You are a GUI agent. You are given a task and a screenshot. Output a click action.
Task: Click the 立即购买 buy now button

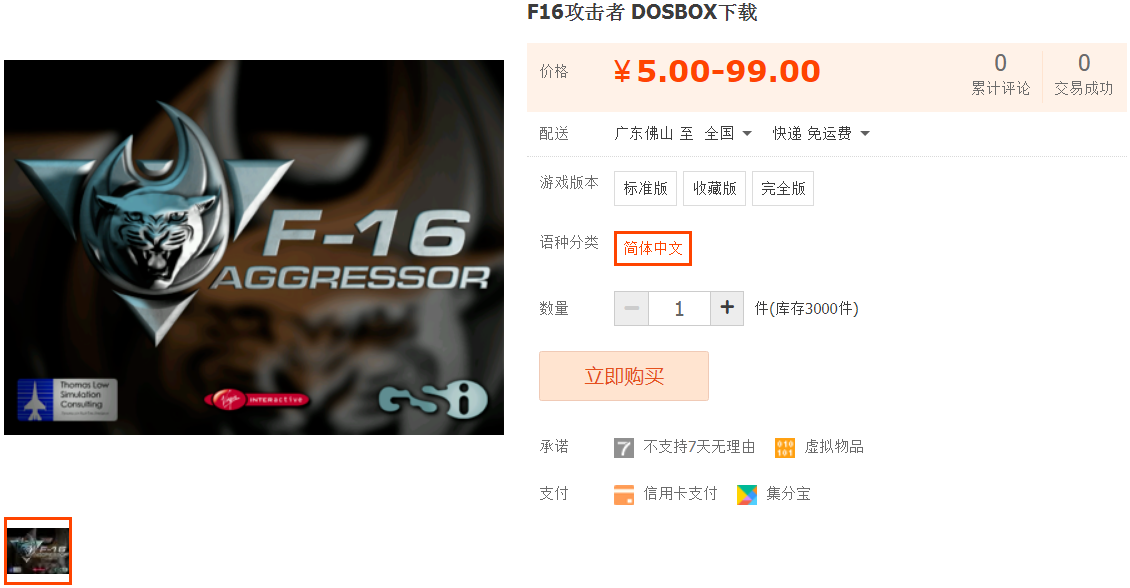(624, 376)
